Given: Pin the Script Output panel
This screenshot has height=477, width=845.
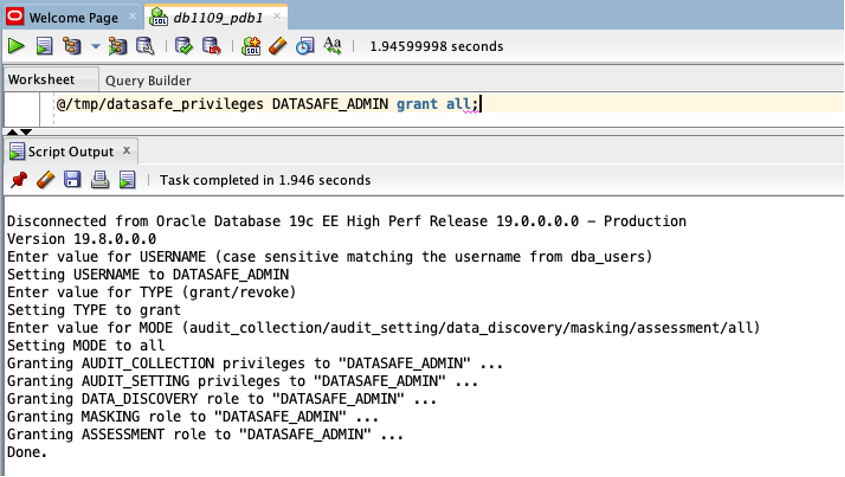Looking at the screenshot, I should [18, 180].
